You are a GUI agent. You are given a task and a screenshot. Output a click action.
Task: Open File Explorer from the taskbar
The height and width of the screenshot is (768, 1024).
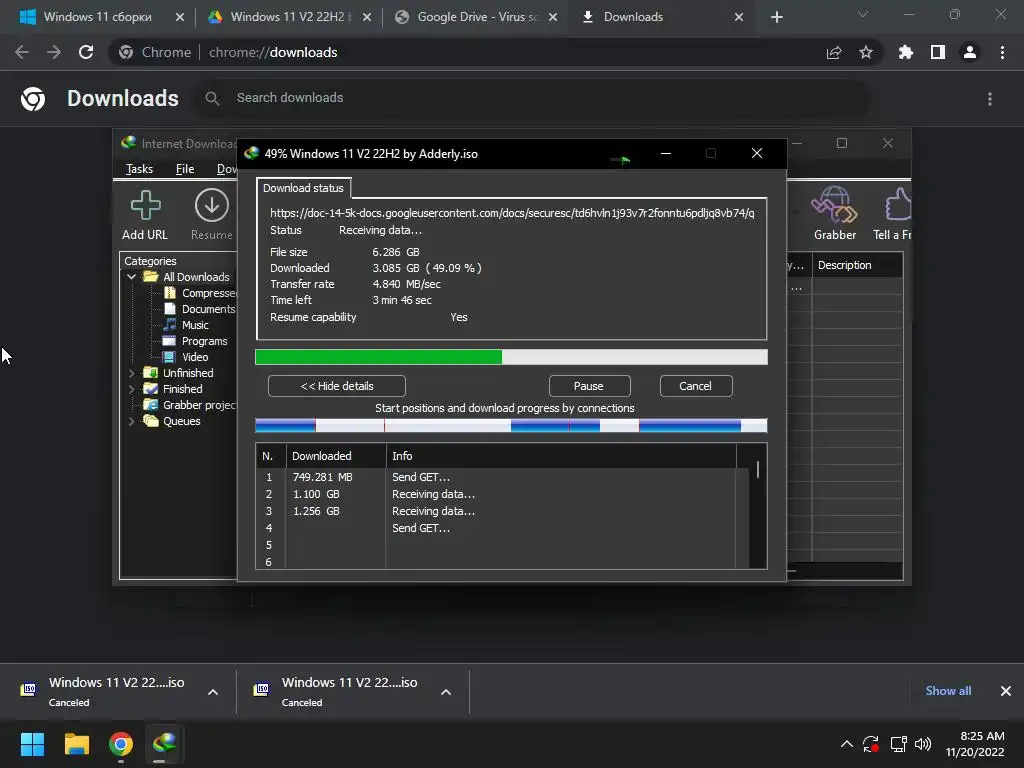pyautogui.click(x=76, y=743)
